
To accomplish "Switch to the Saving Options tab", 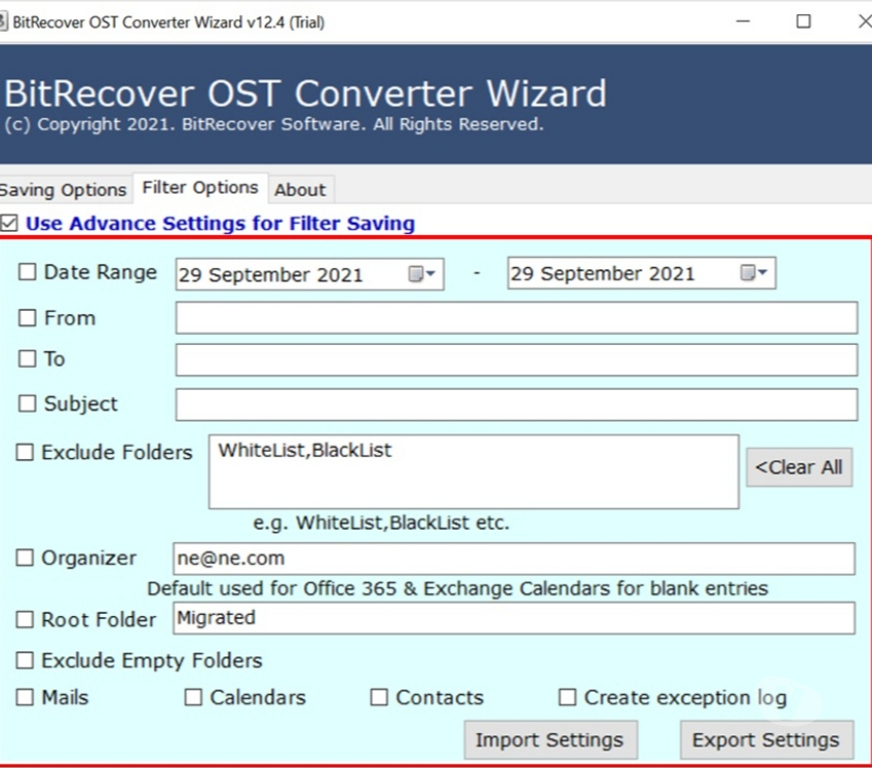I will point(63,189).
